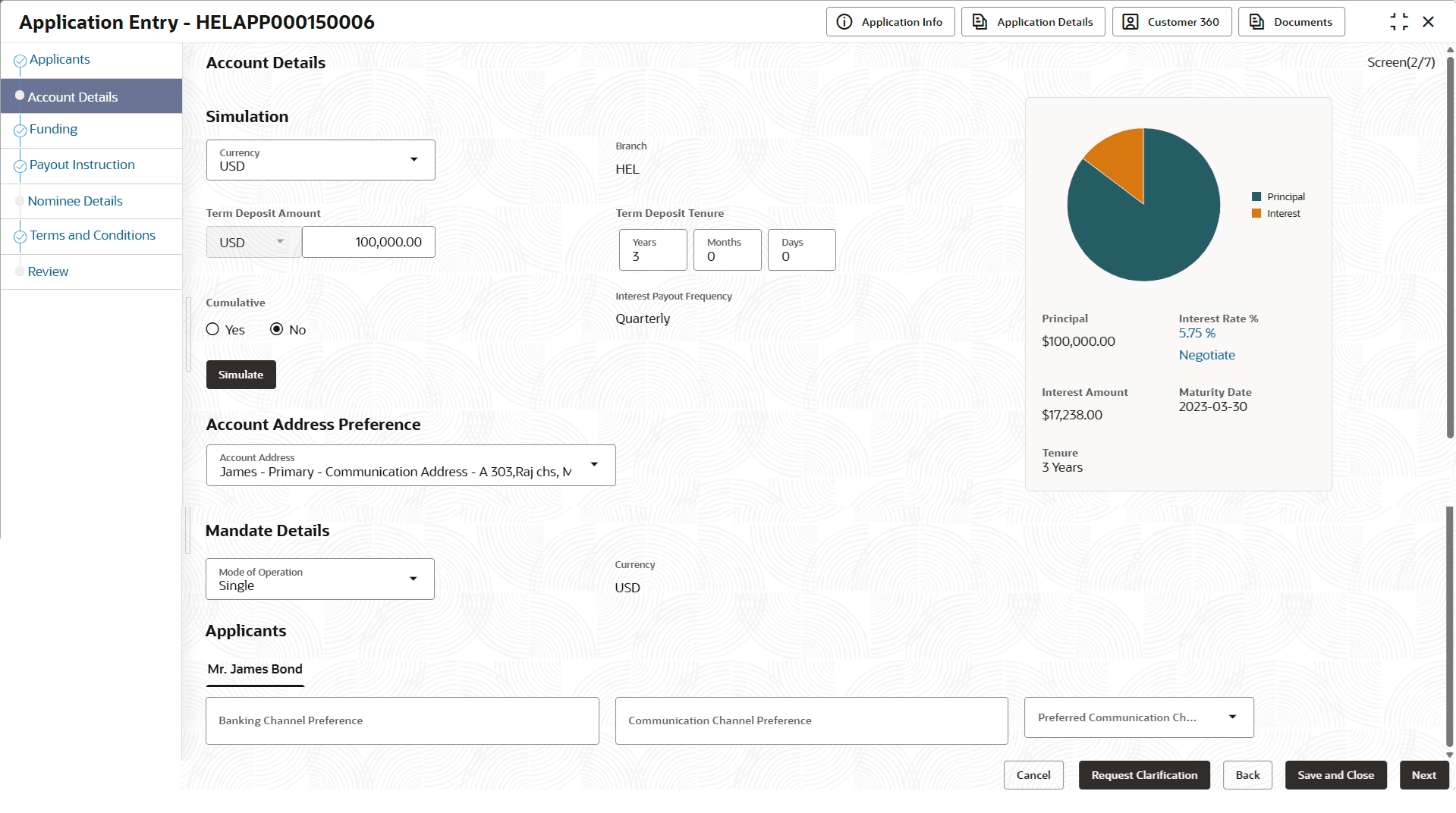
Task: Click the Term Deposit Amount field
Action: (x=369, y=242)
